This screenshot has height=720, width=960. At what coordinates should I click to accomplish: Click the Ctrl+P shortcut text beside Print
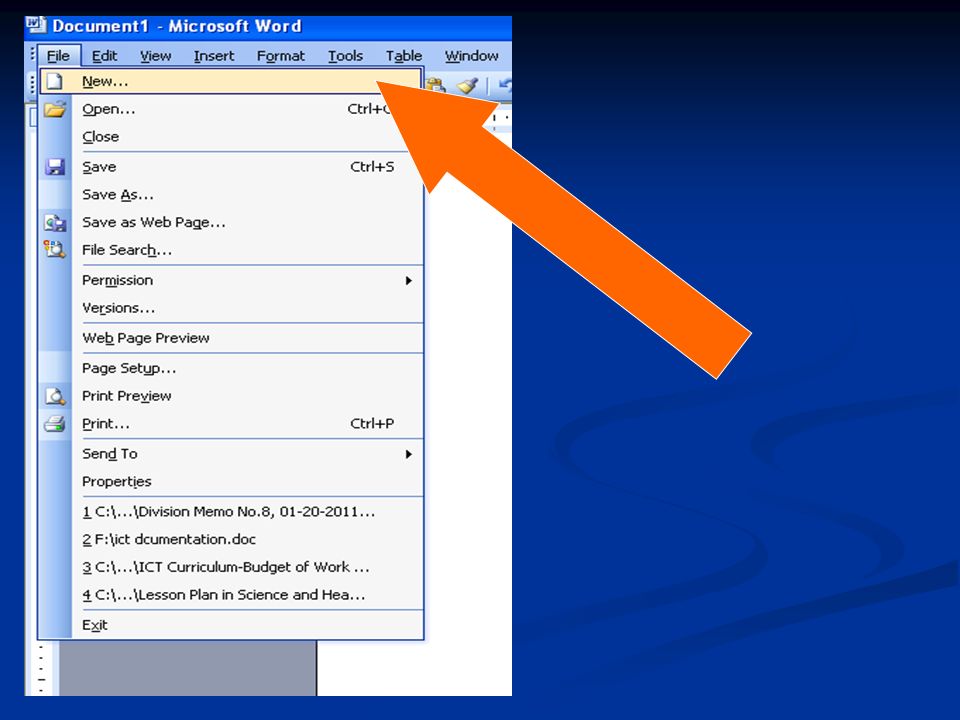coord(372,424)
